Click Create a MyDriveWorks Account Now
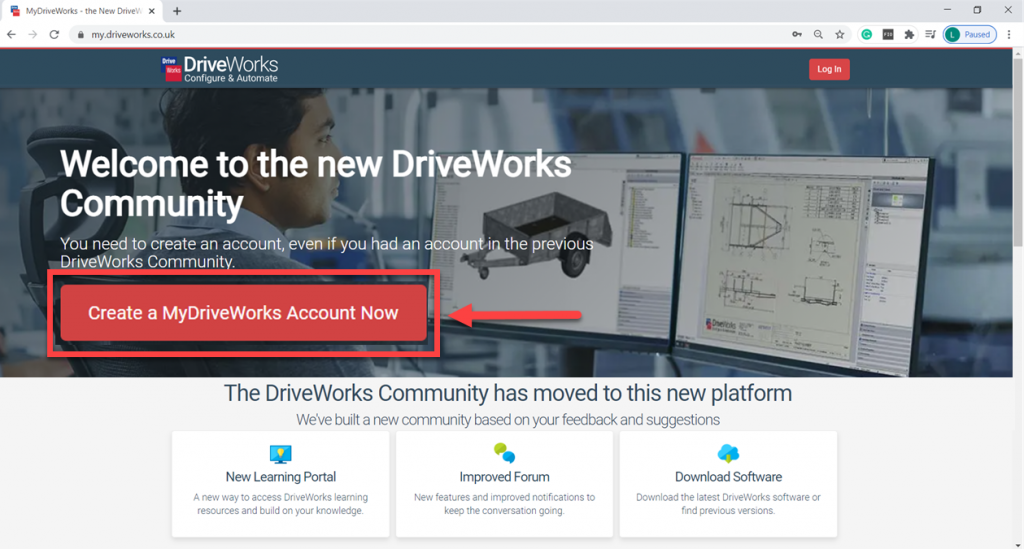Viewport: 1024px width, 549px height. click(243, 313)
